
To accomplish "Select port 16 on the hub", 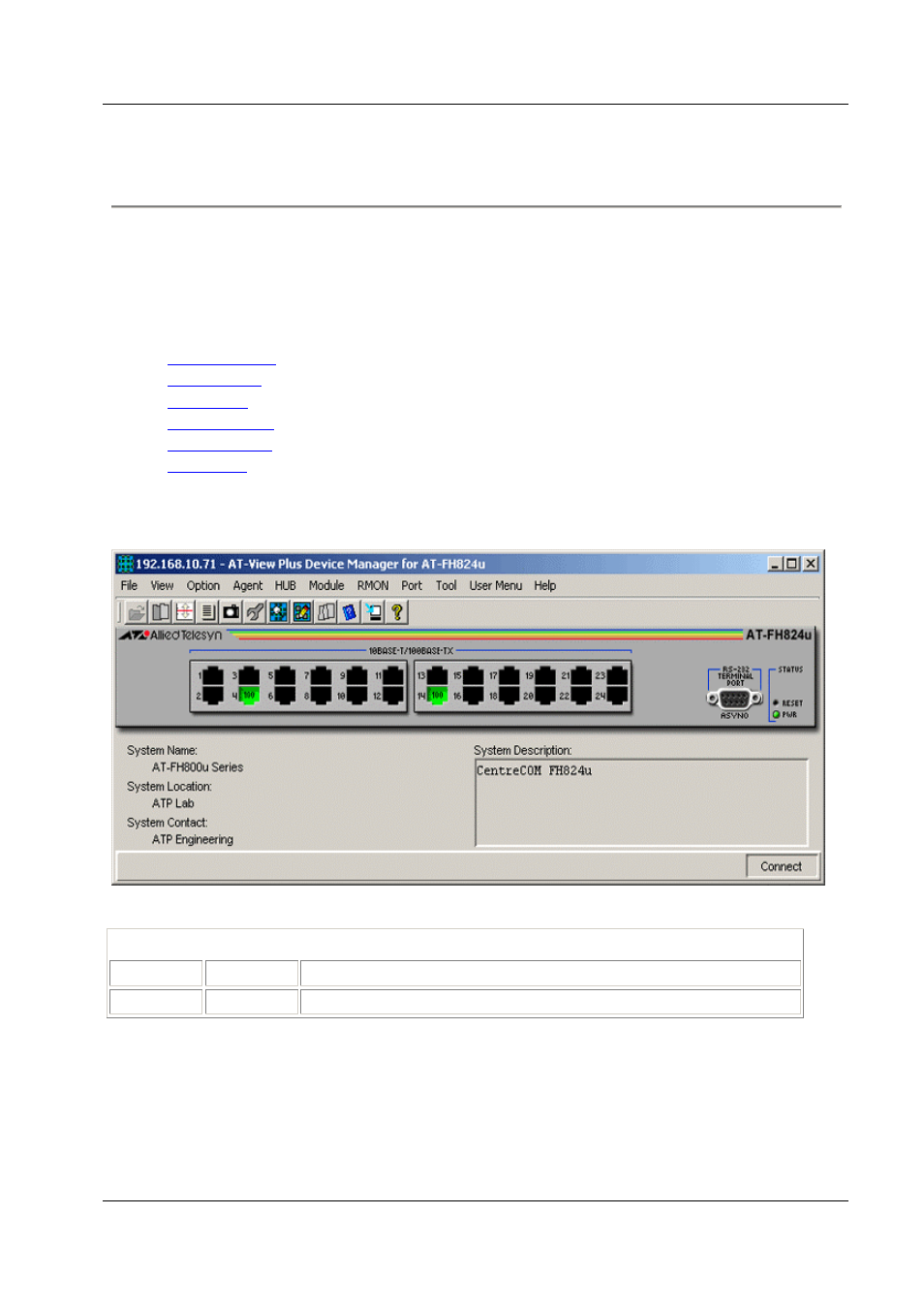I will point(473,695).
